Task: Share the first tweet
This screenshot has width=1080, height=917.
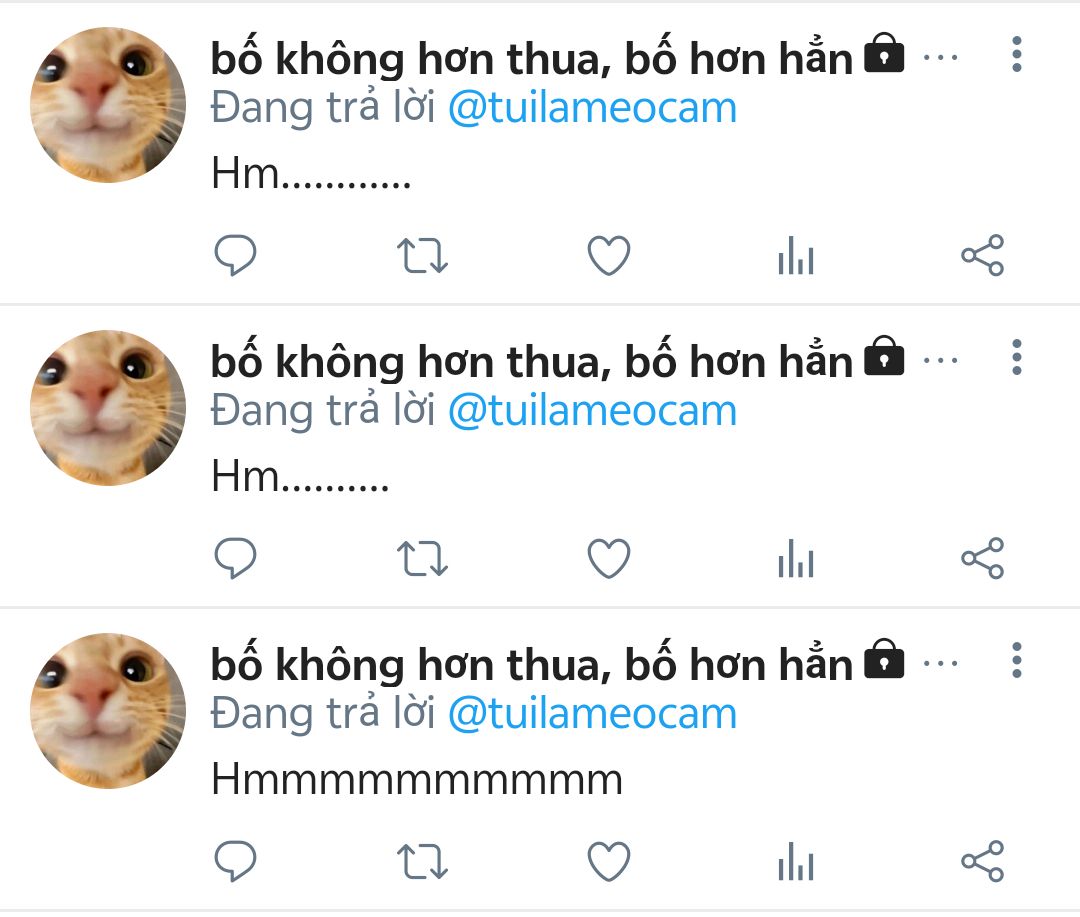Action: click(983, 256)
